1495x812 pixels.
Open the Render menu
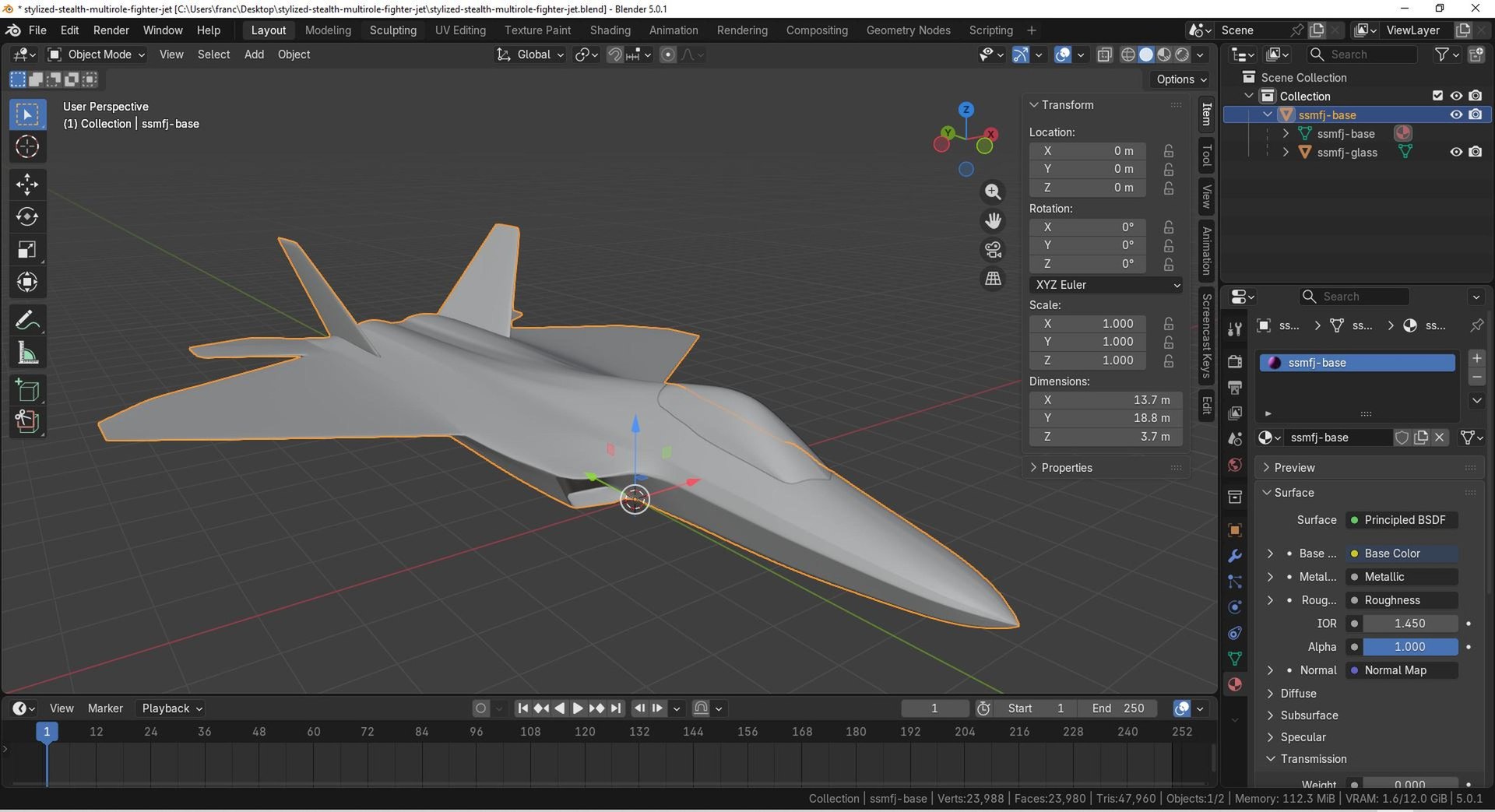pos(111,30)
